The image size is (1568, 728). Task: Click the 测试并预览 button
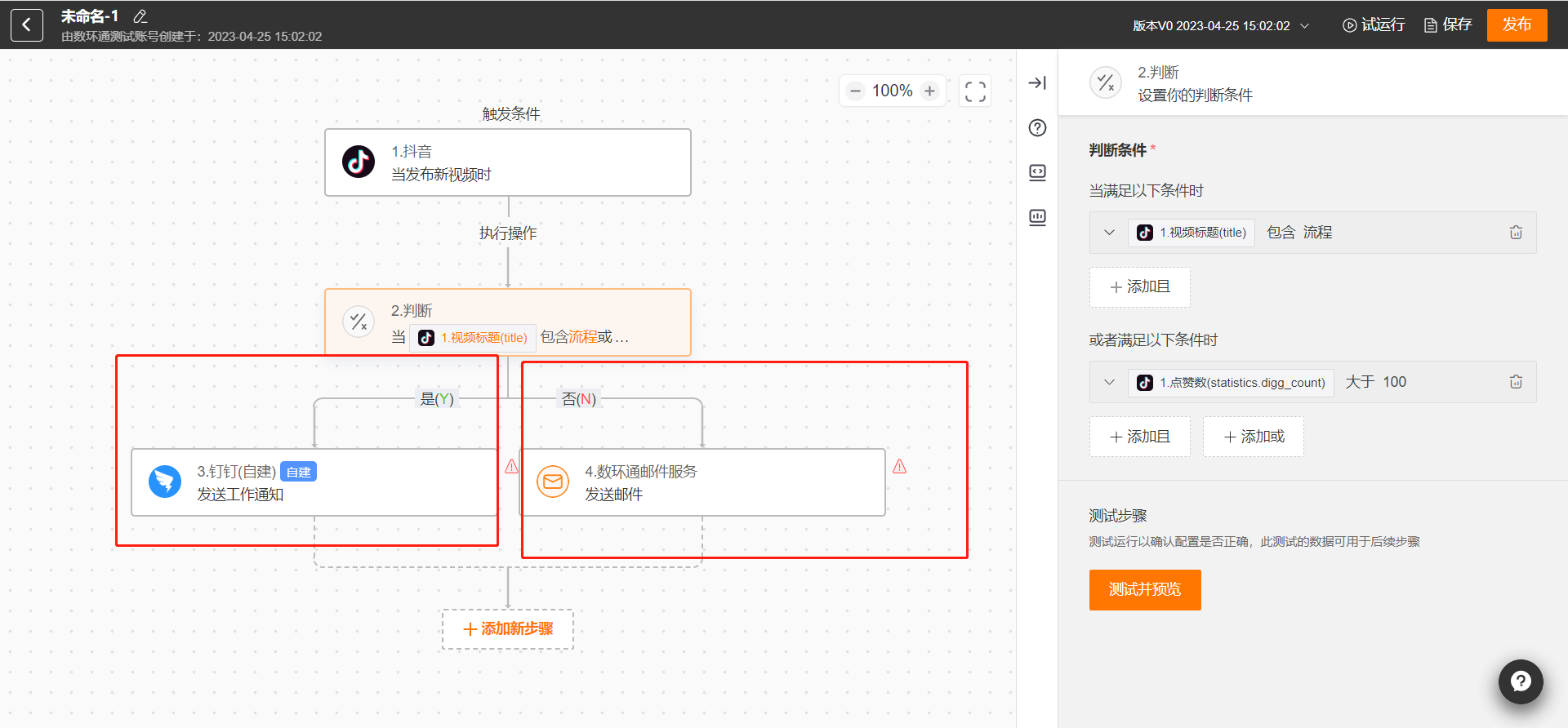[x=1144, y=589]
